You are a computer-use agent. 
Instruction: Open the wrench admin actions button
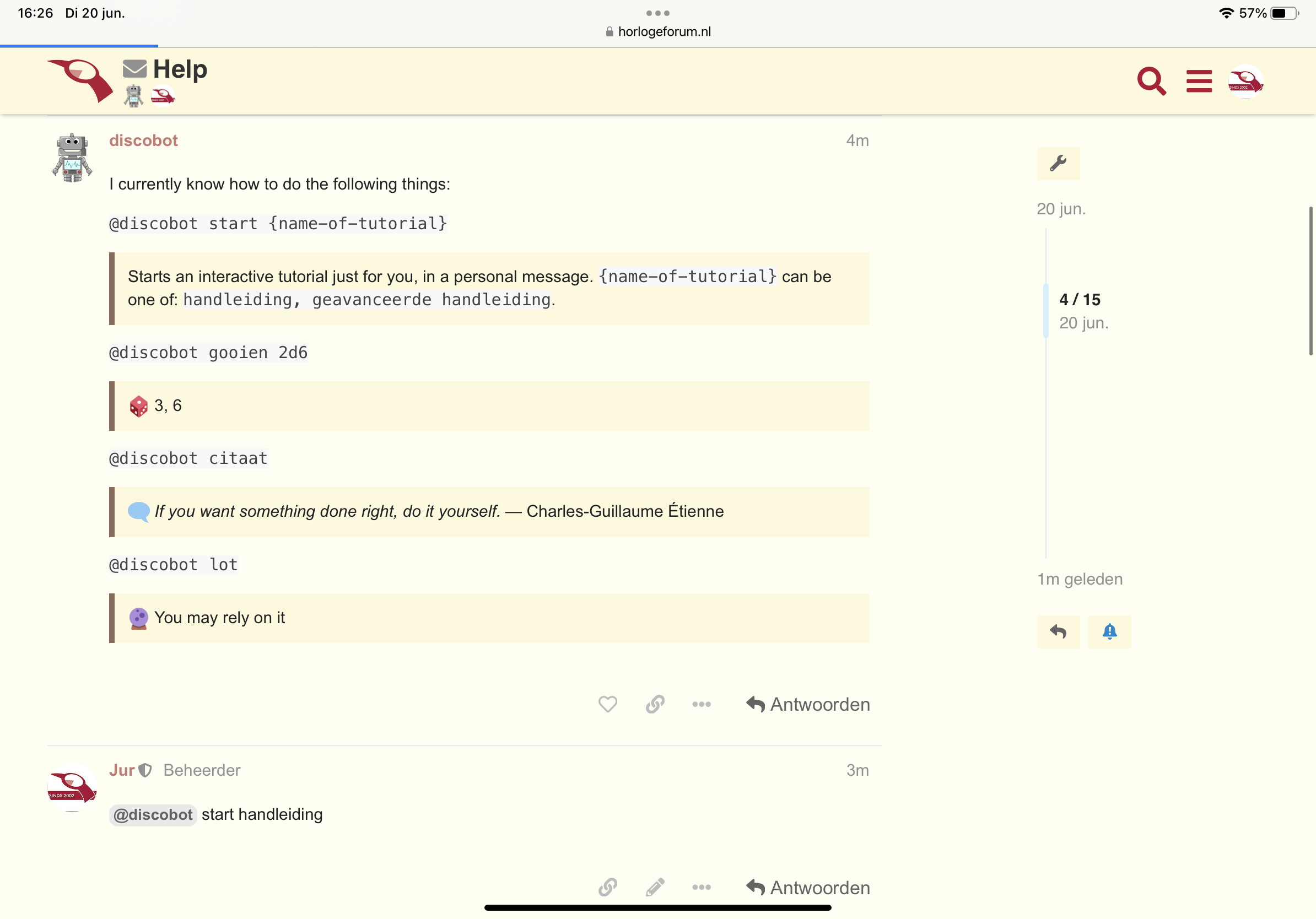tap(1058, 163)
